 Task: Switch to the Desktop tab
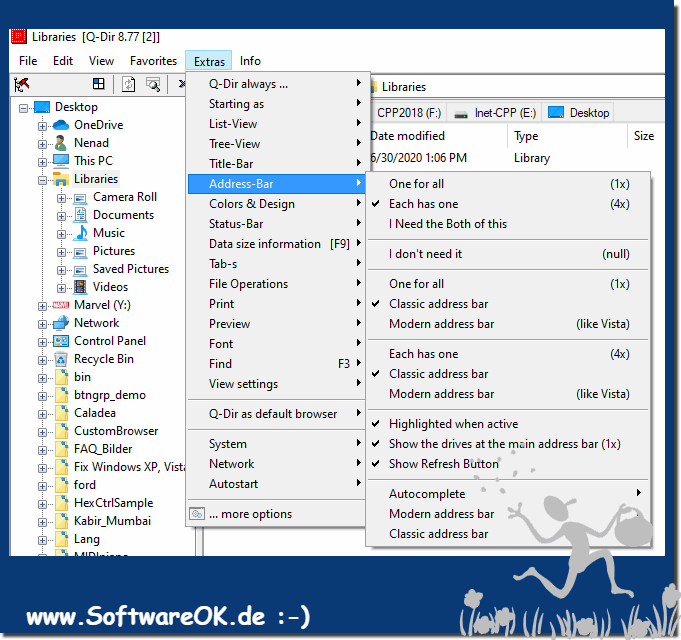(579, 113)
